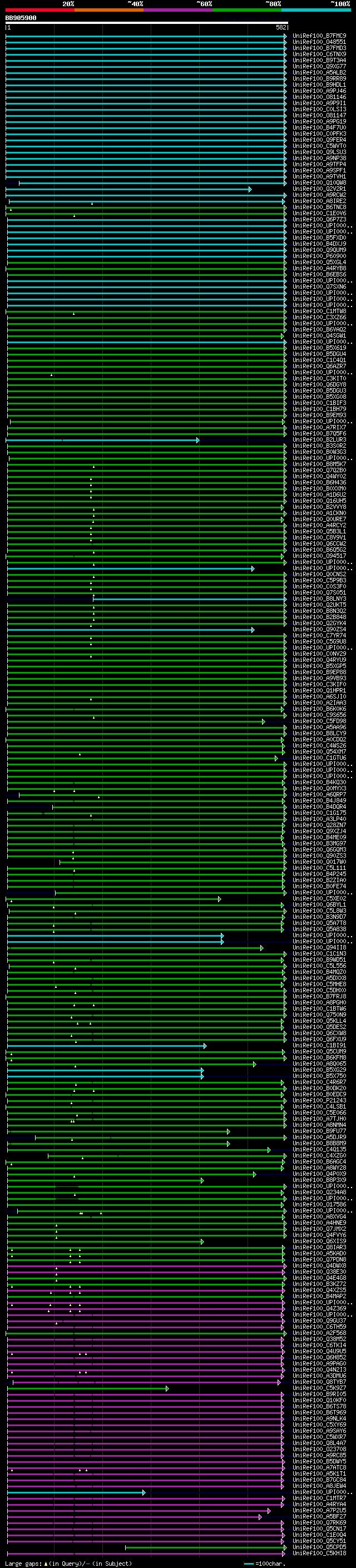Click the green bar for UniRef100_B9FU77
Viewport: 356px width, 1568px height.
118,1131
